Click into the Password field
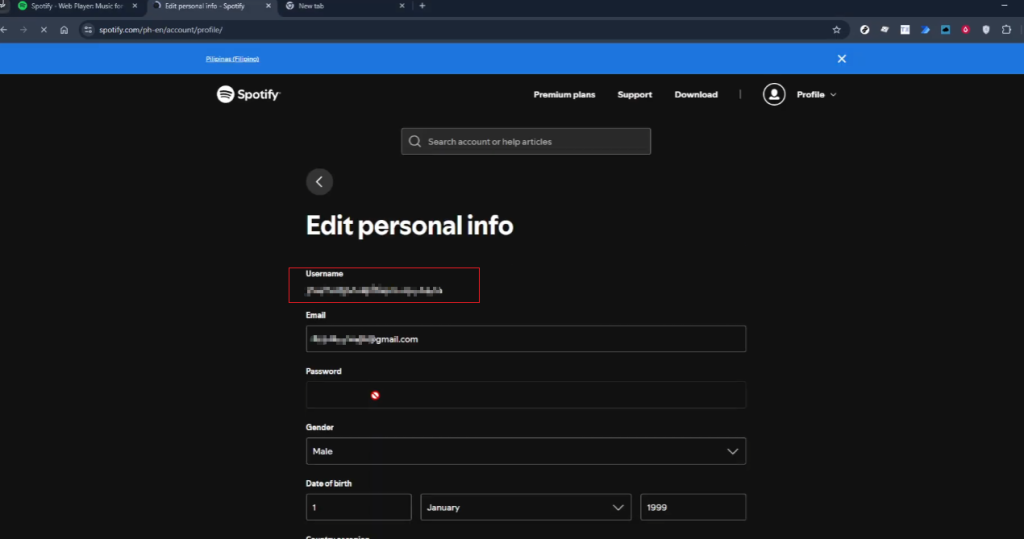Screen dimensions: 1024x539 [x=526, y=395]
